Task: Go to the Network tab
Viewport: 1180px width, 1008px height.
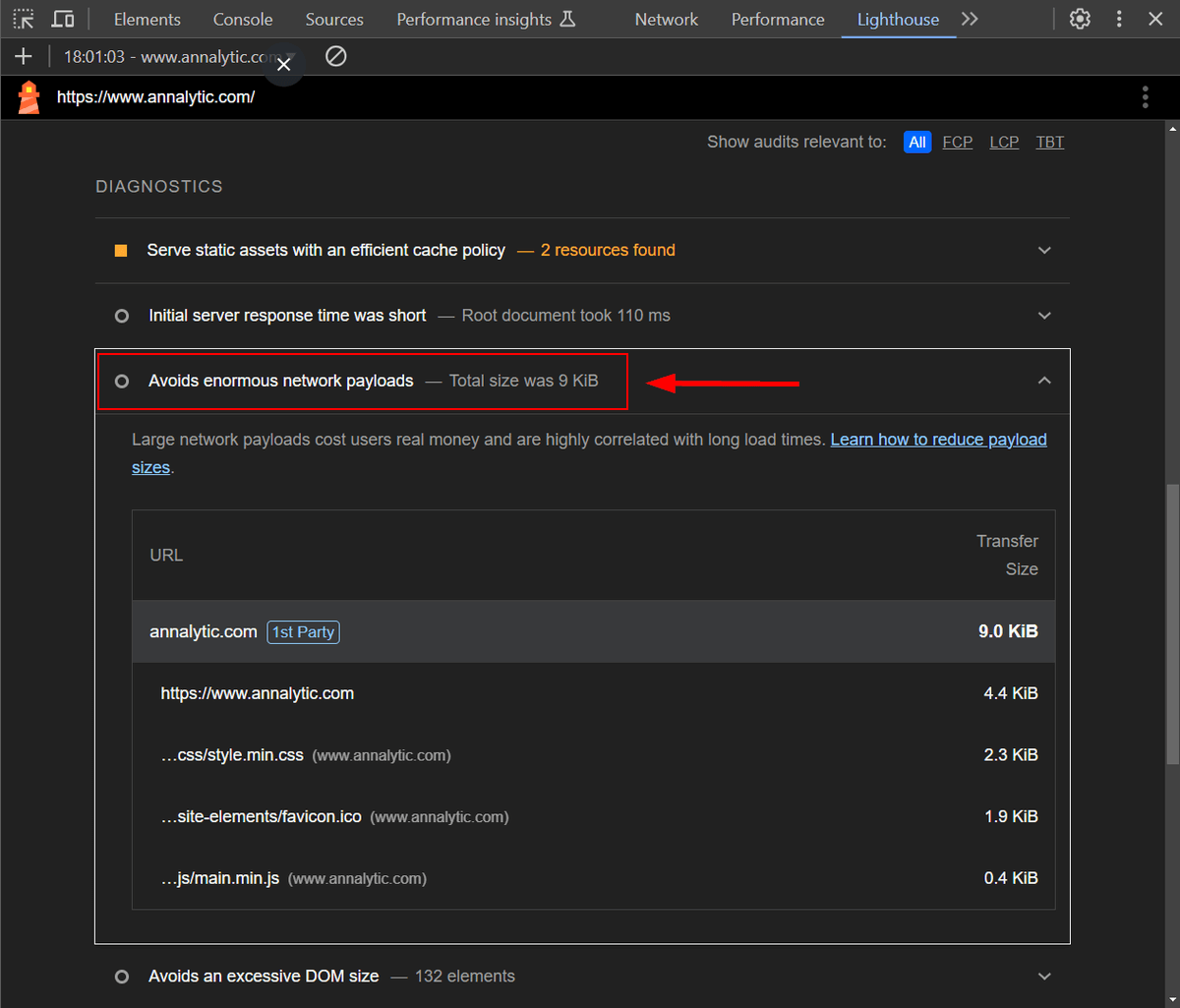Action: [x=667, y=19]
